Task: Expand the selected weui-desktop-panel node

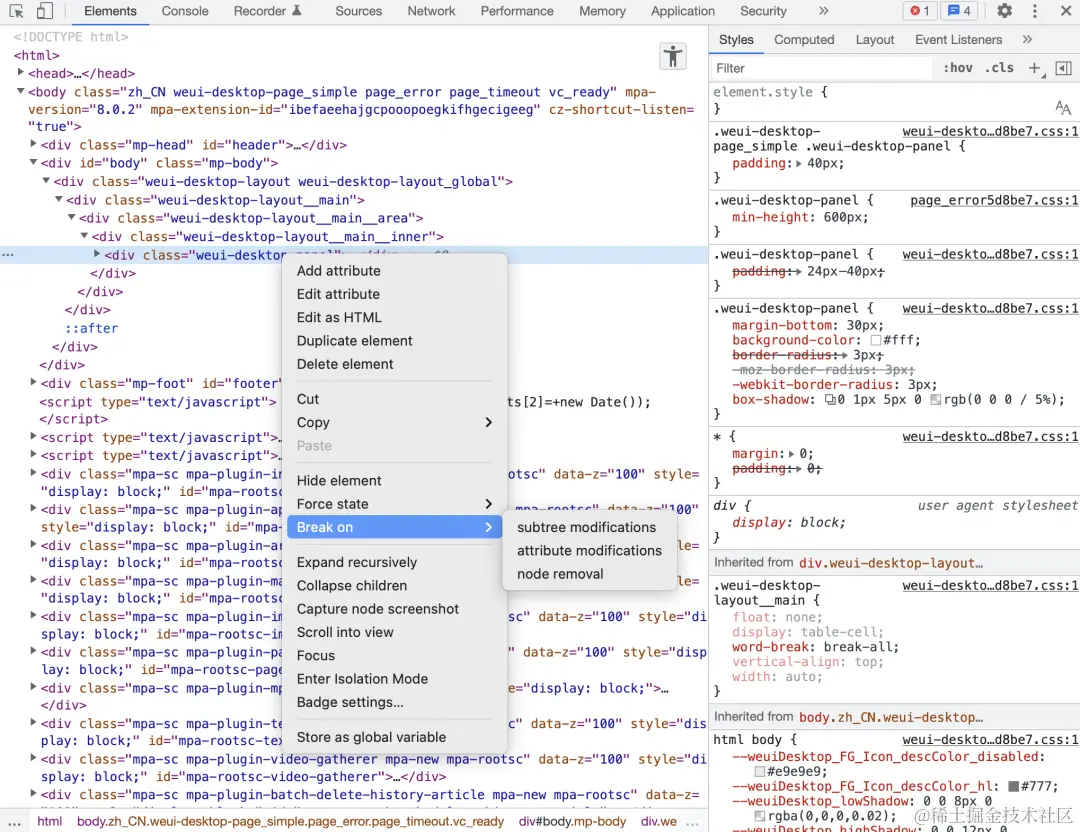Action: [x=96, y=254]
